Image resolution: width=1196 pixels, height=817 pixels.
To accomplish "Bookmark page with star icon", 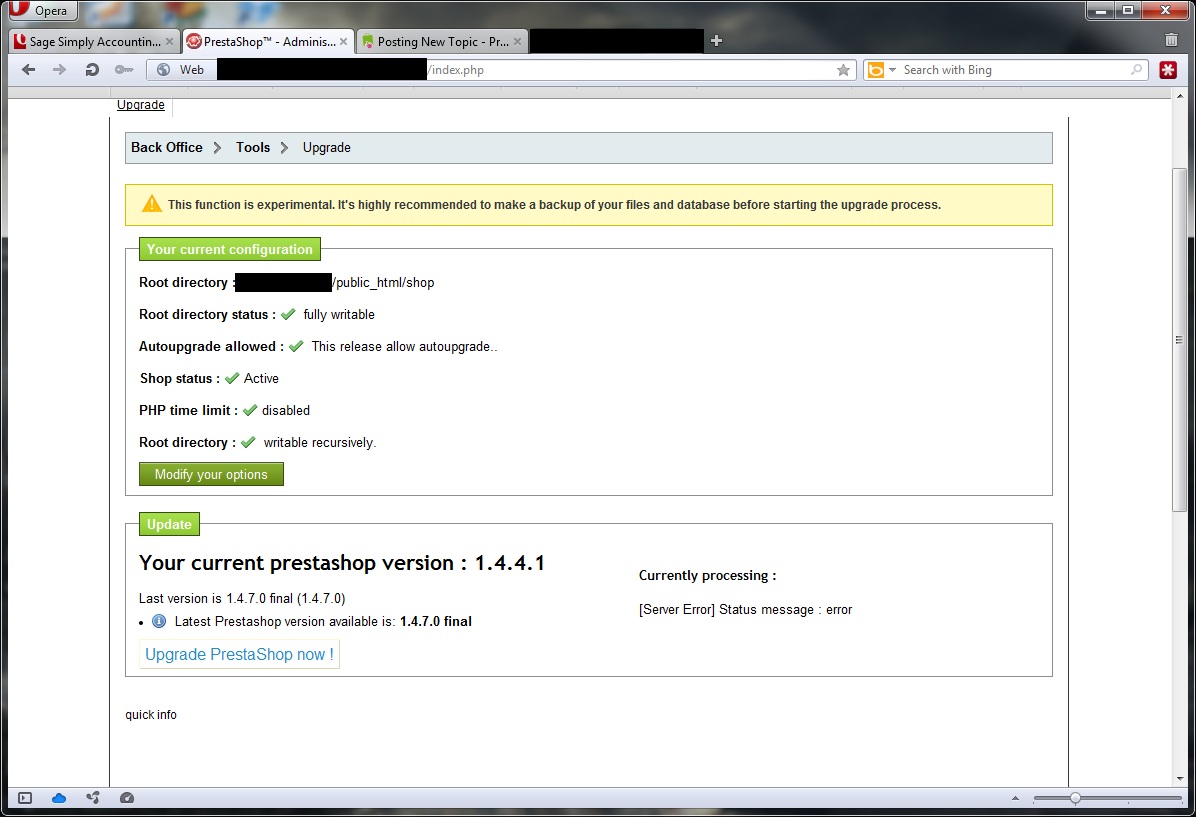I will 843,70.
